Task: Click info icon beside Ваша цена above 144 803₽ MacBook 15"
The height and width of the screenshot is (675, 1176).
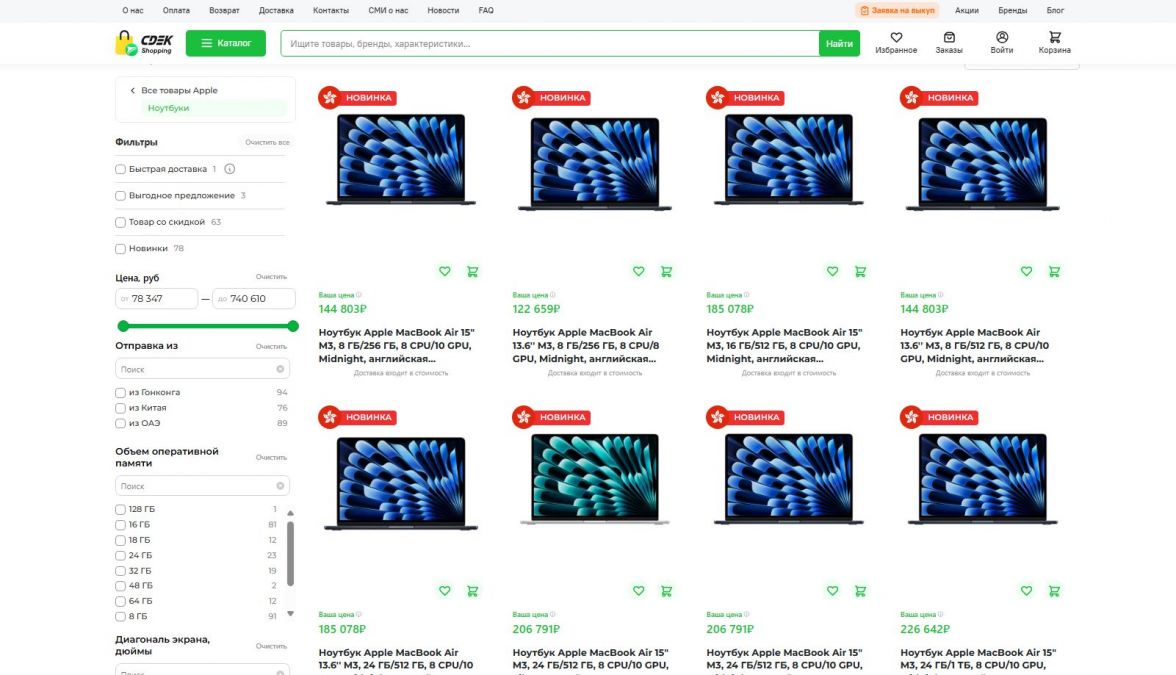Action: [358, 295]
